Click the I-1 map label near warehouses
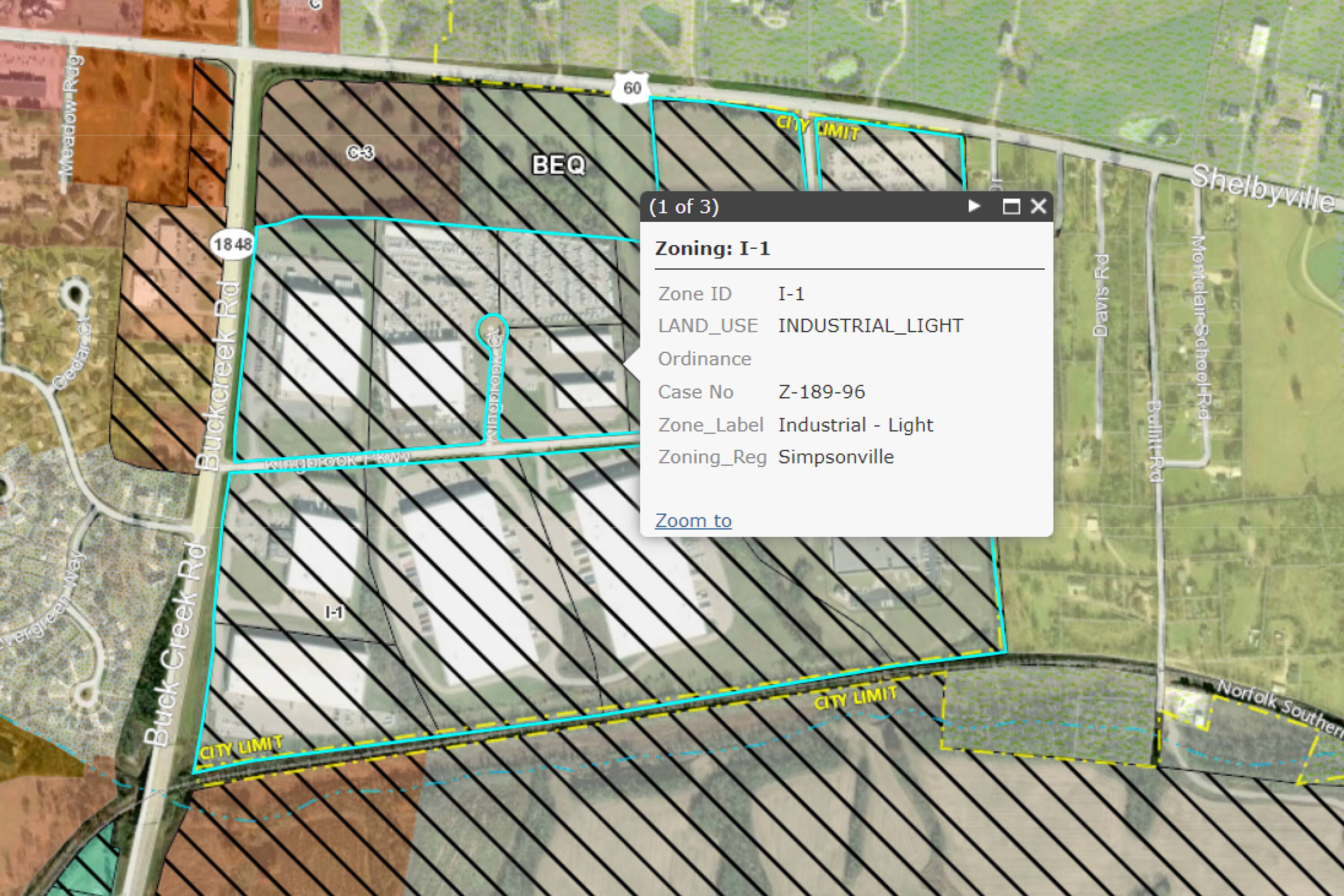 [x=334, y=612]
